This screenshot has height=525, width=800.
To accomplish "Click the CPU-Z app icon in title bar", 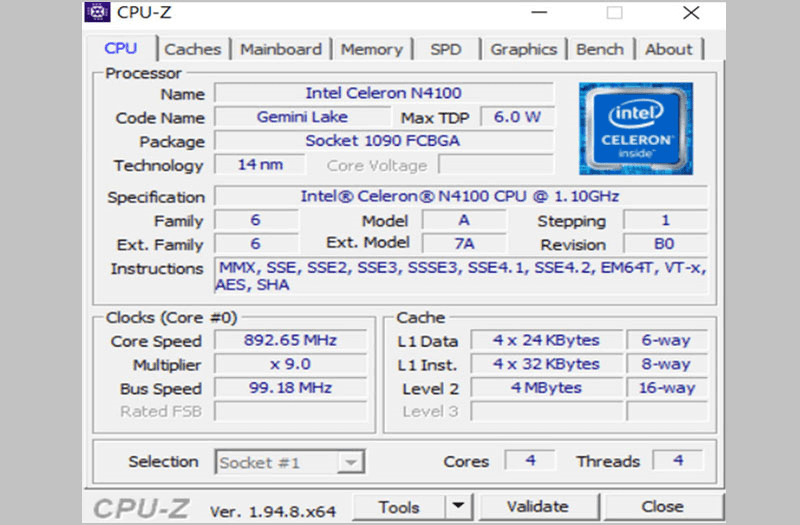I will [x=98, y=13].
